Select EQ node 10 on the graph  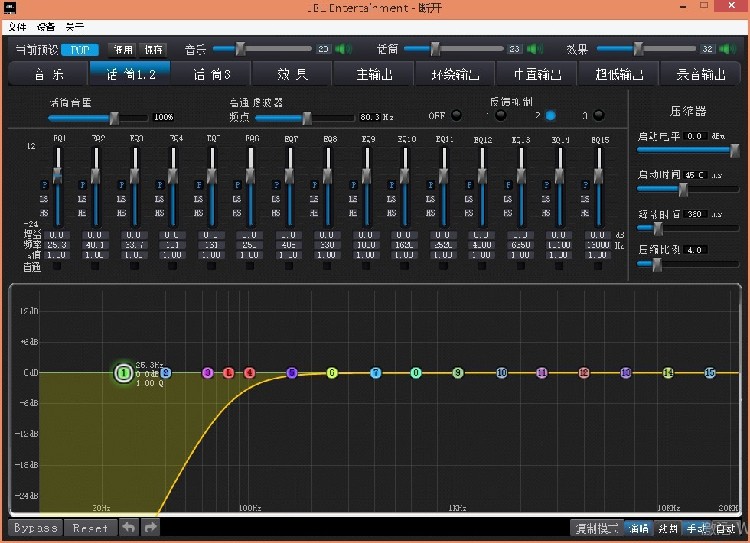501,373
